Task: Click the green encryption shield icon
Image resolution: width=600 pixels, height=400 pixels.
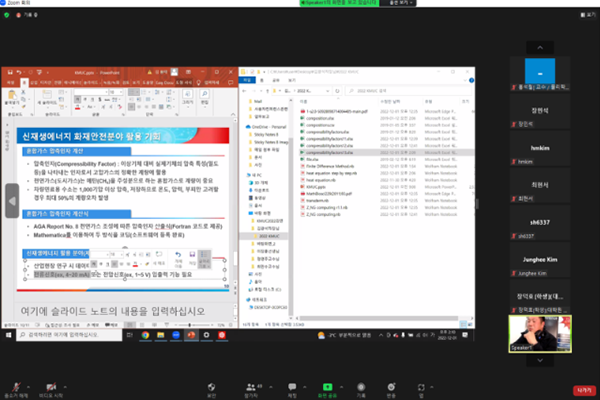Action: [x=7, y=15]
